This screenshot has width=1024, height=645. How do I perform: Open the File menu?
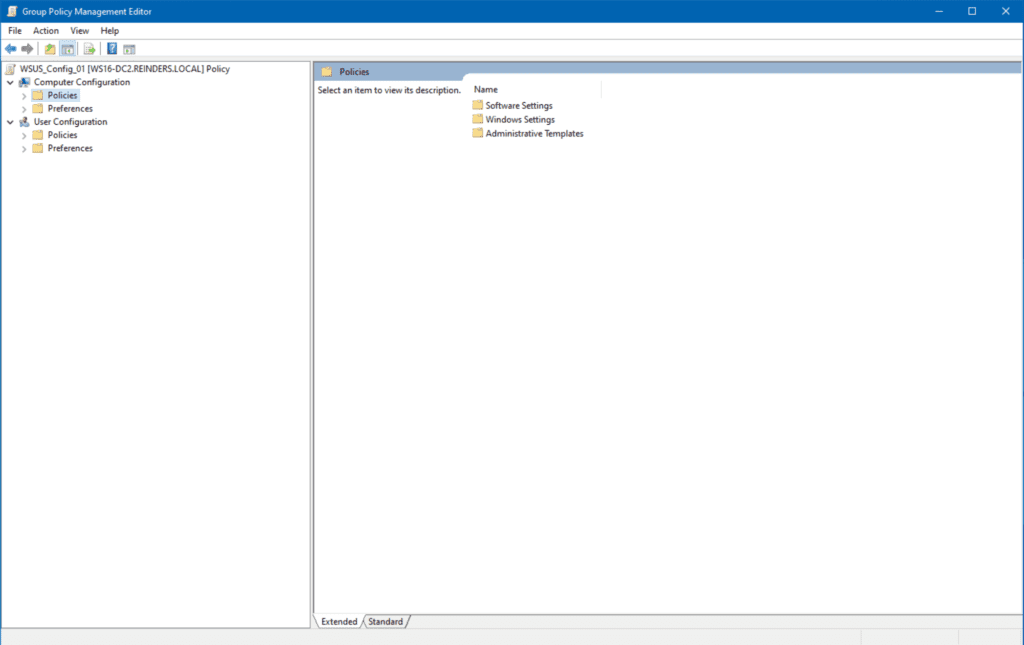pos(14,31)
